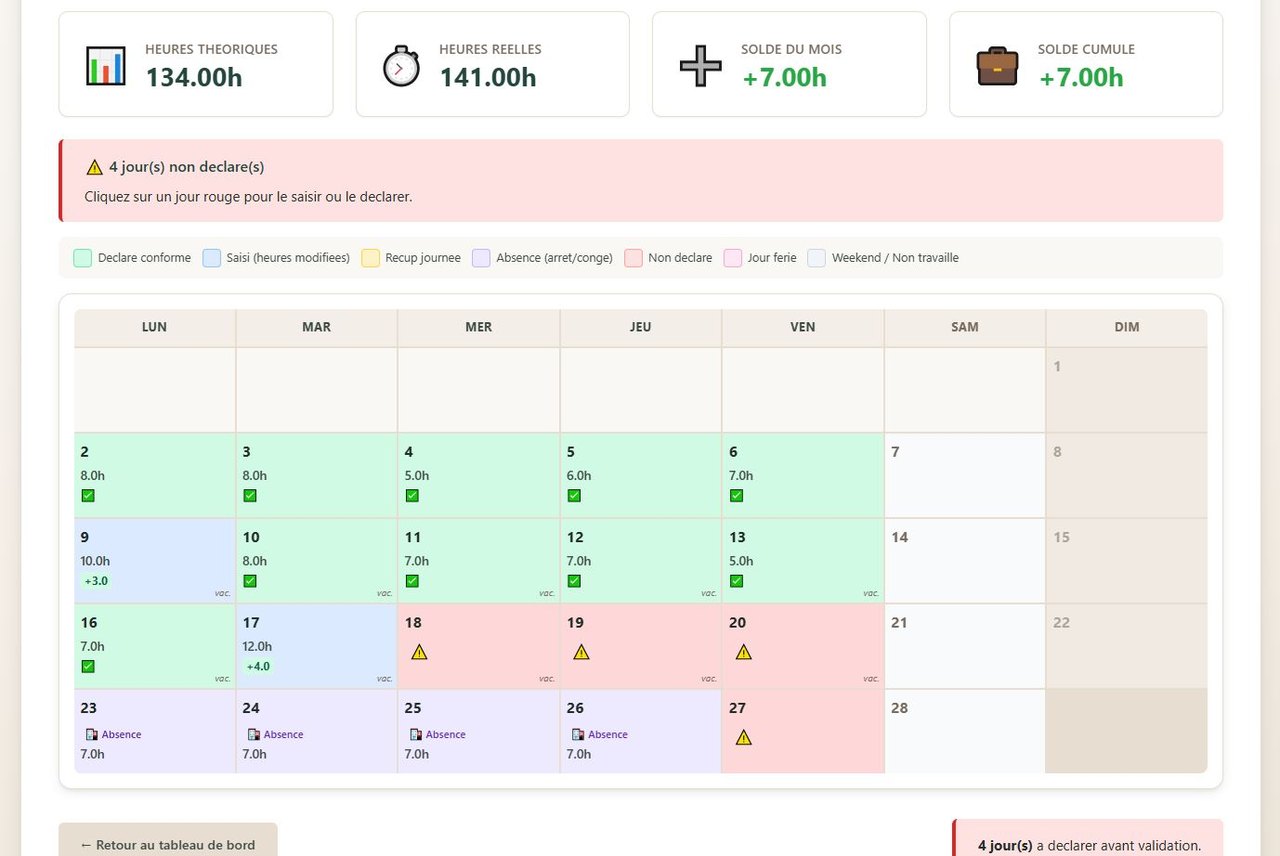Screen dimensions: 1280x856
Task: Click the warning icon in the non-declared alert
Action: [x=95, y=167]
